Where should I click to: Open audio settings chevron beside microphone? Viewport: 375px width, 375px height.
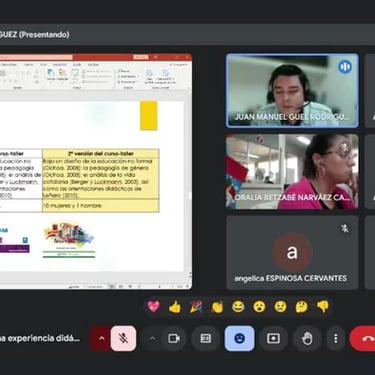[102, 338]
